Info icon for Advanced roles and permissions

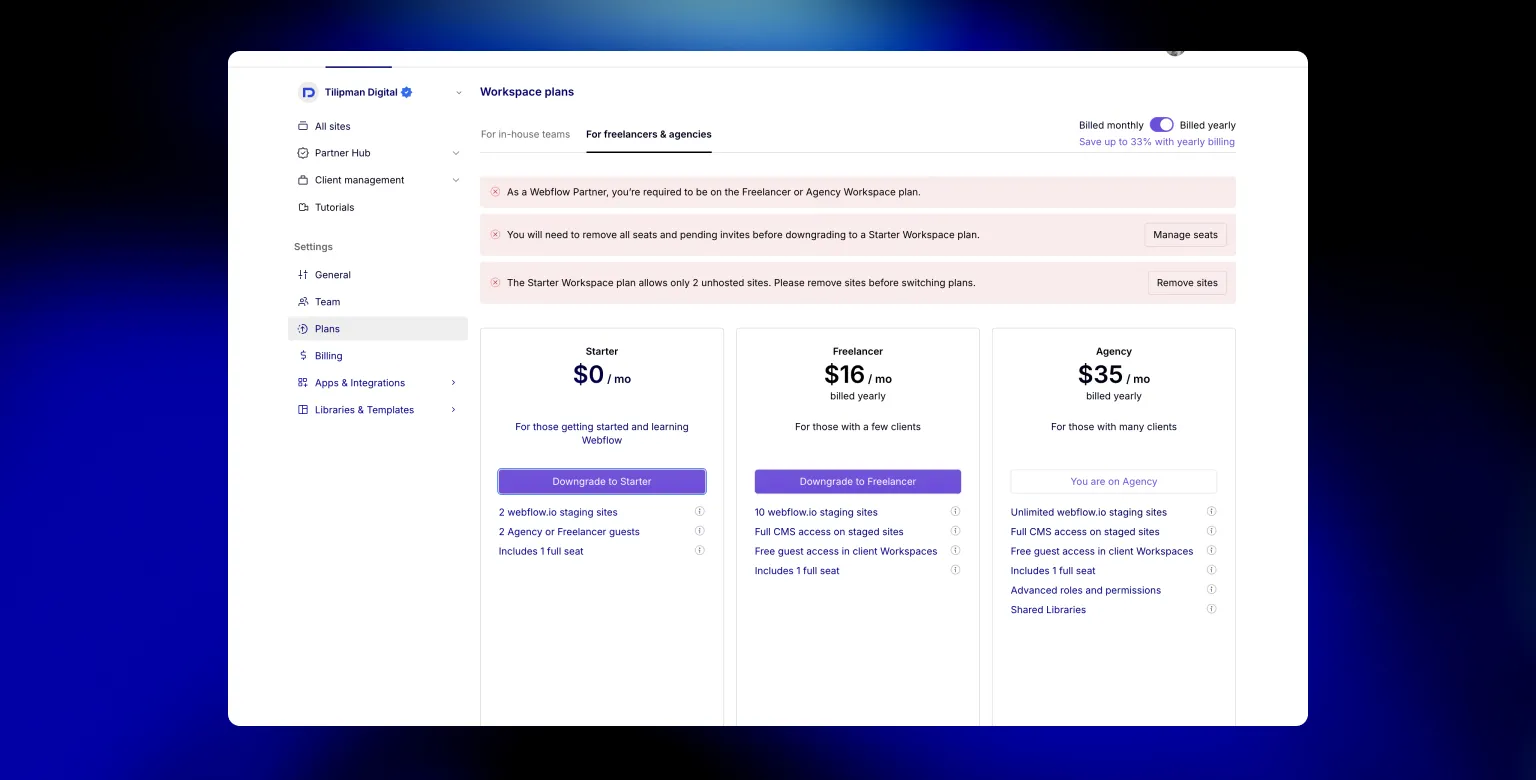tap(1212, 589)
